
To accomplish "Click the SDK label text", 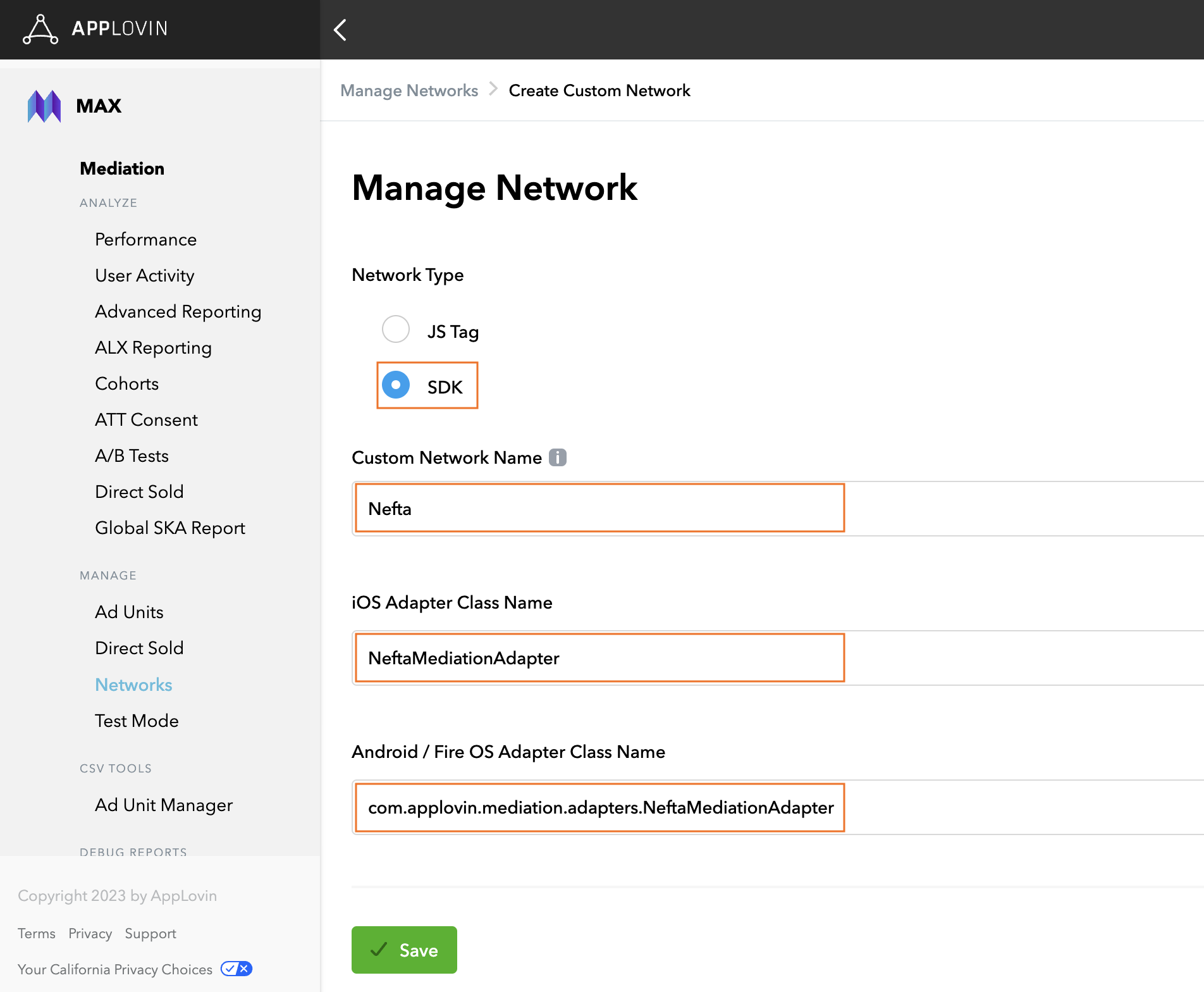I will click(445, 387).
